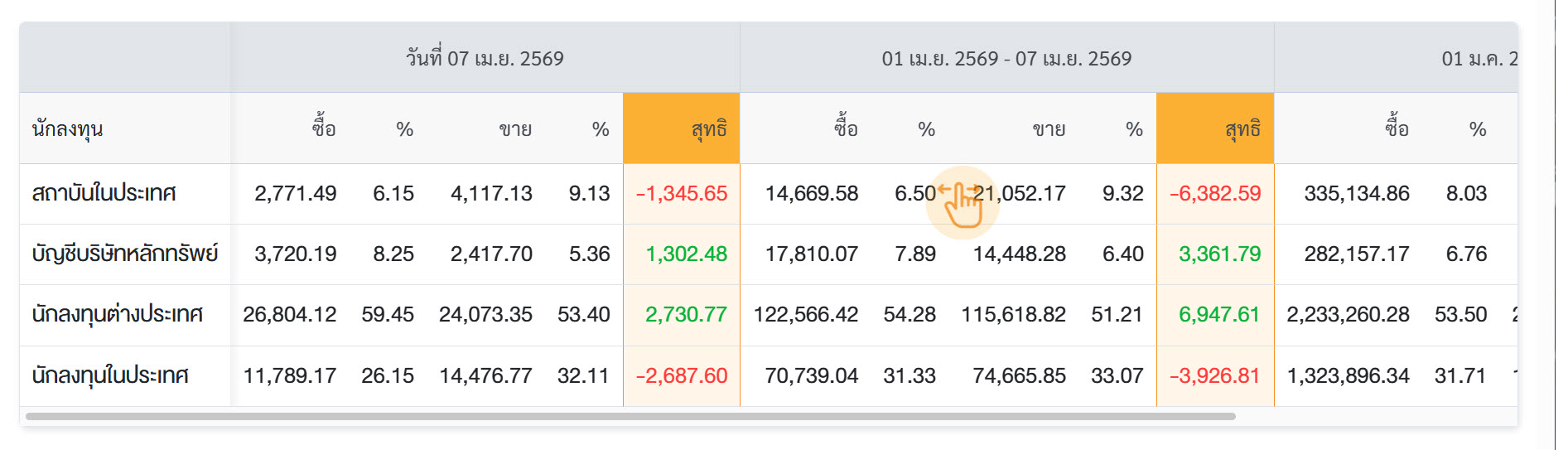The width and height of the screenshot is (1568, 450).
Task: Select the นักลงทุนในประเทศ row label
Action: [110, 375]
